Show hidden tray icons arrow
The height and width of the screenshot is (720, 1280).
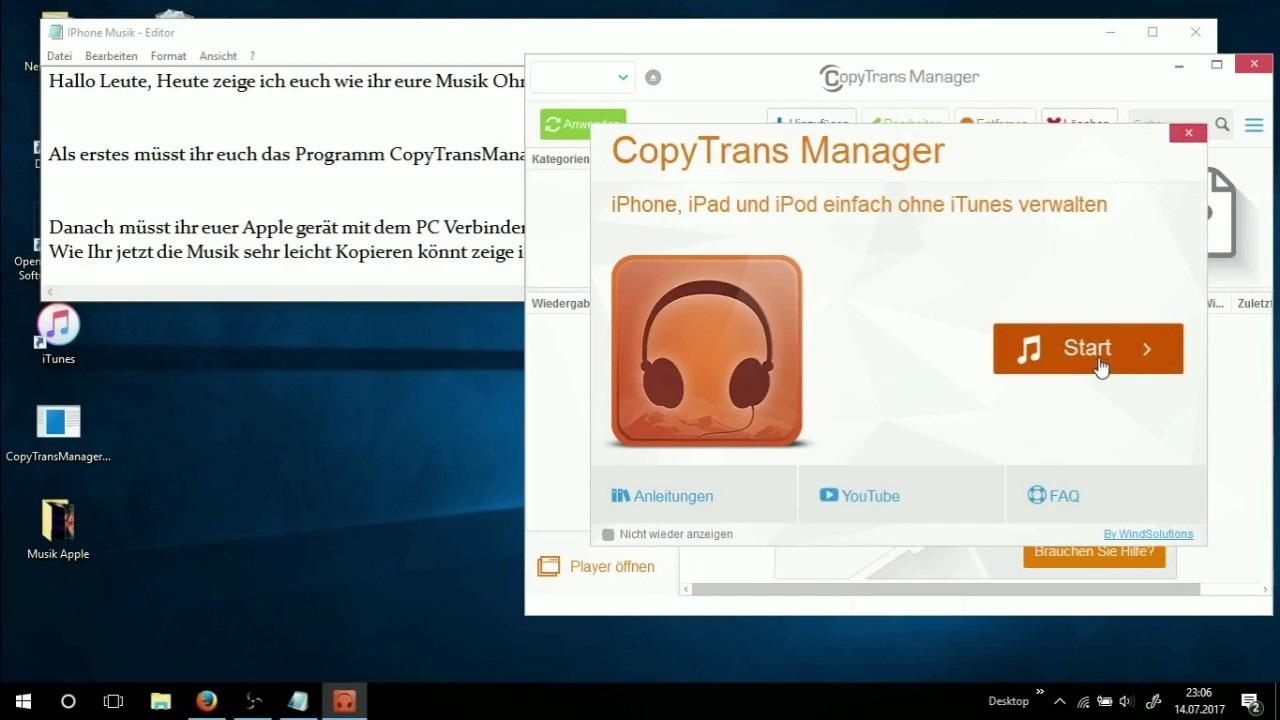point(1060,701)
